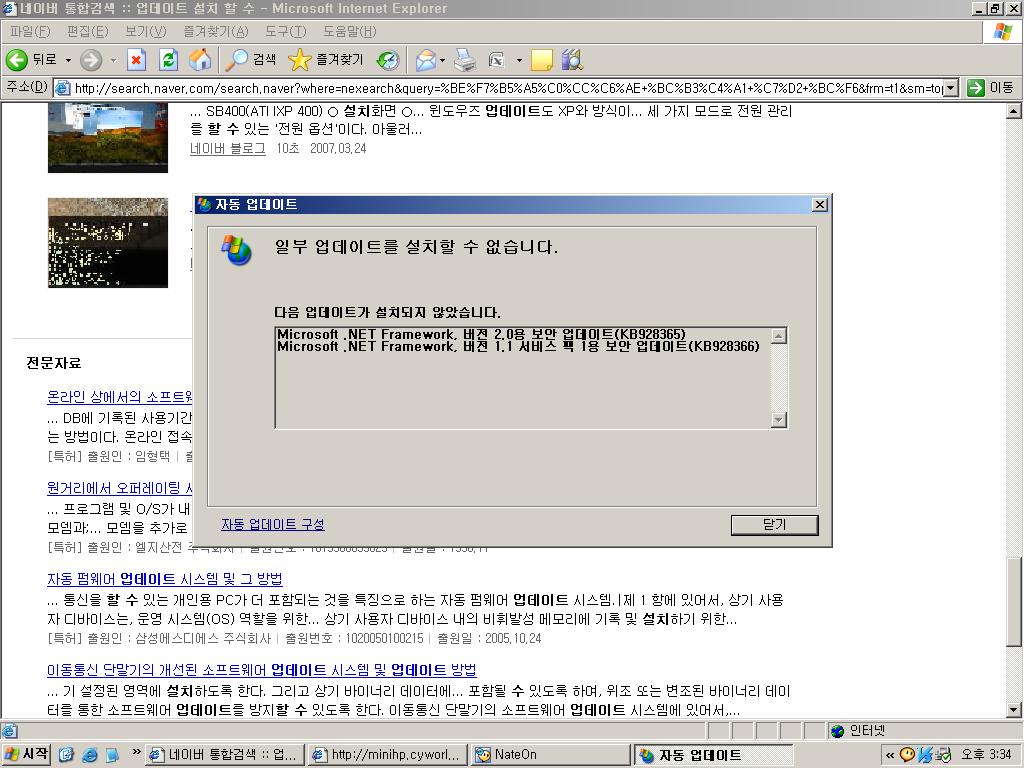Open the Back button history dropdown arrow
The image size is (1024, 768).
(68, 60)
